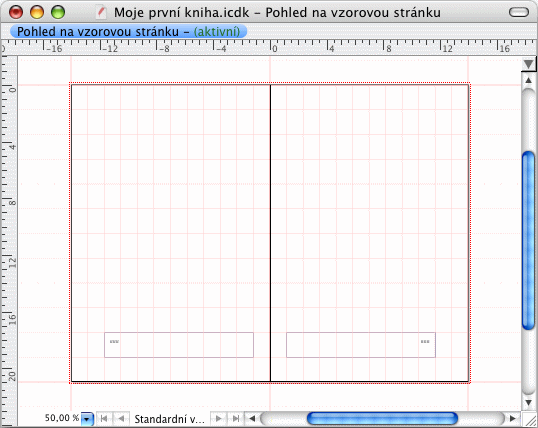Click the window resize grip corner

[x=529, y=420]
